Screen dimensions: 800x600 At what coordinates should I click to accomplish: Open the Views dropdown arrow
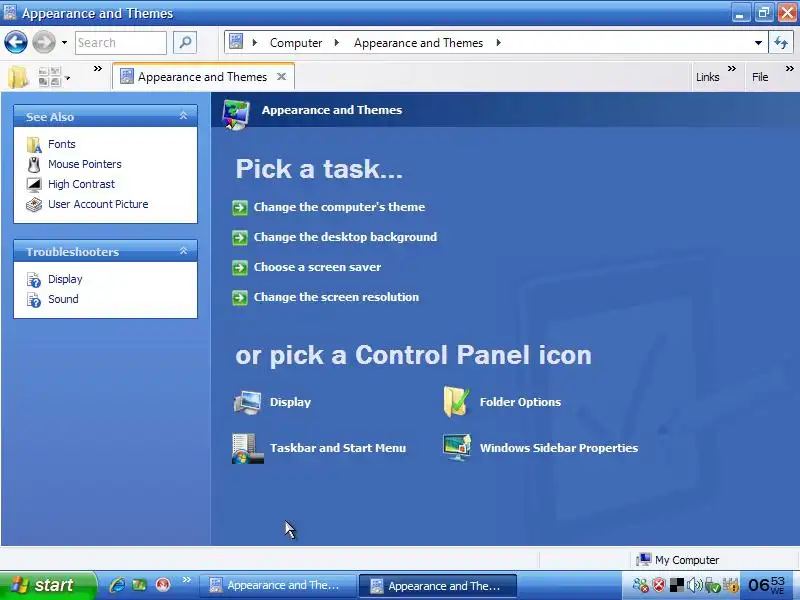[x=67, y=78]
